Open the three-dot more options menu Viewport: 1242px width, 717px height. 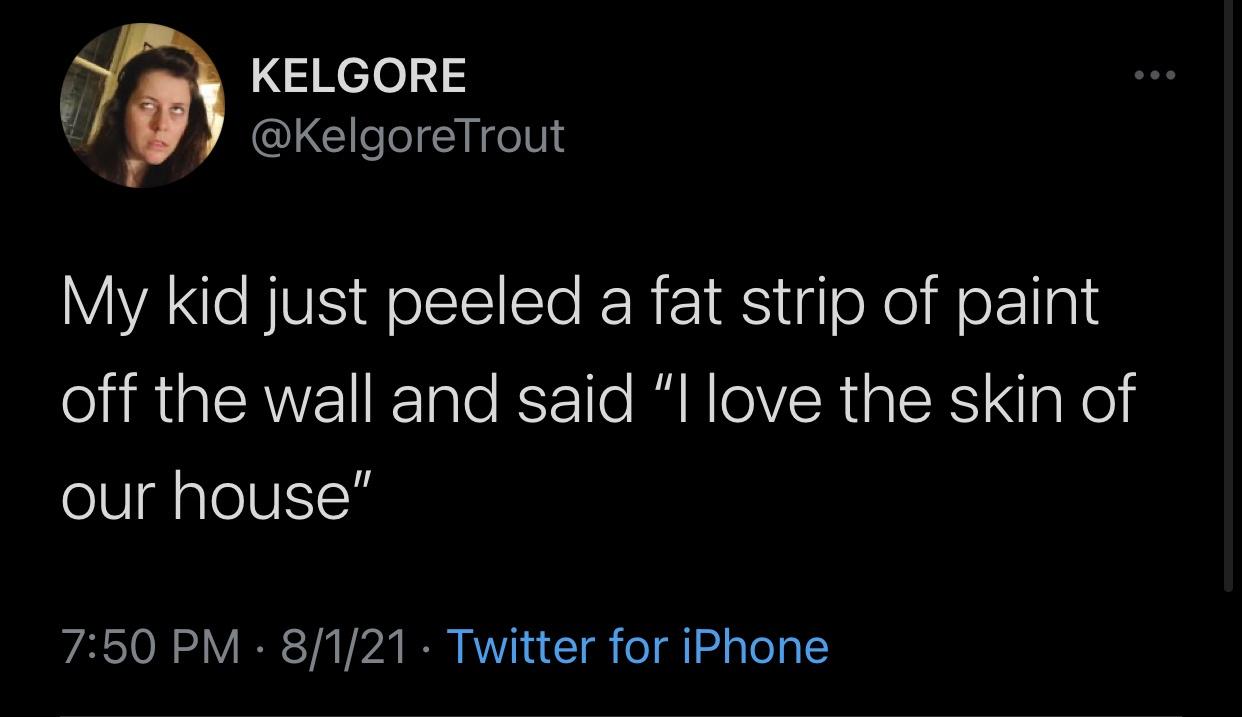[x=1157, y=76]
